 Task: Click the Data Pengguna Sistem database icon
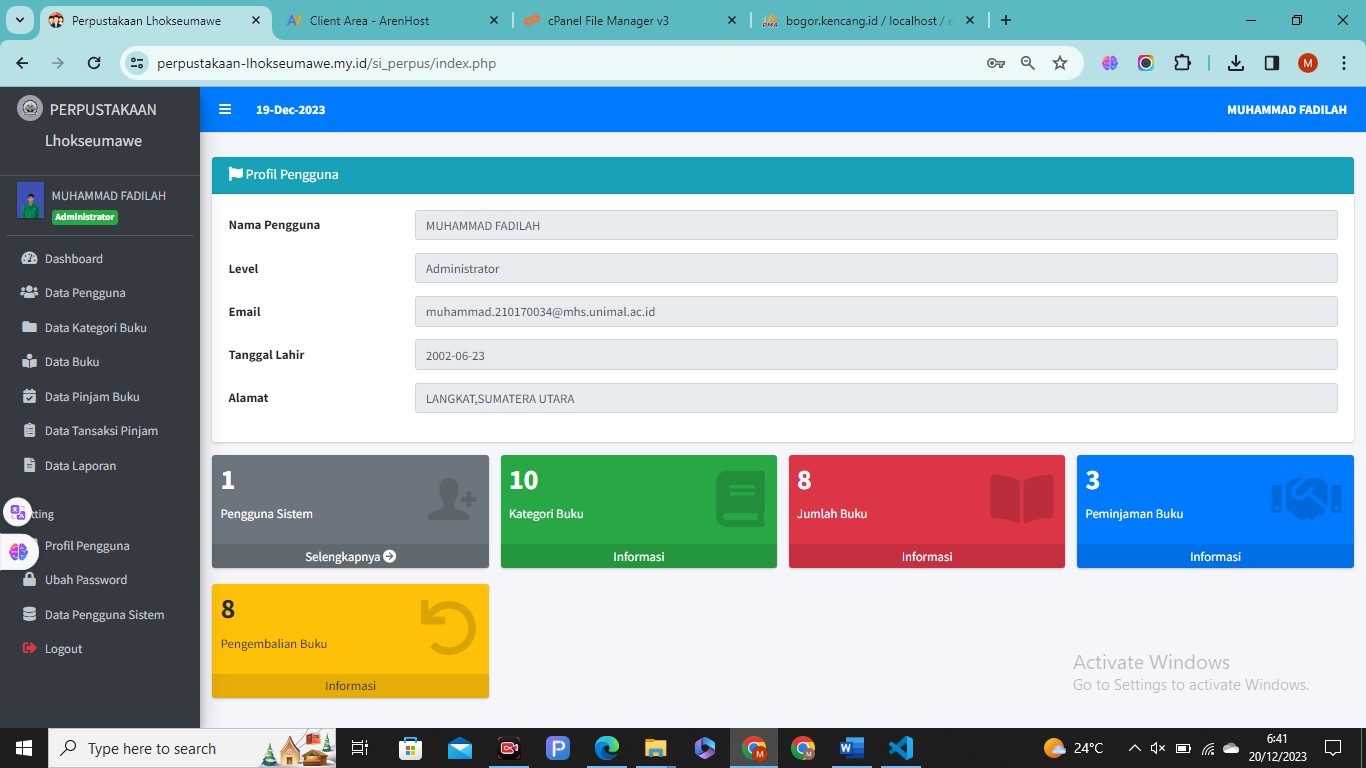point(29,614)
